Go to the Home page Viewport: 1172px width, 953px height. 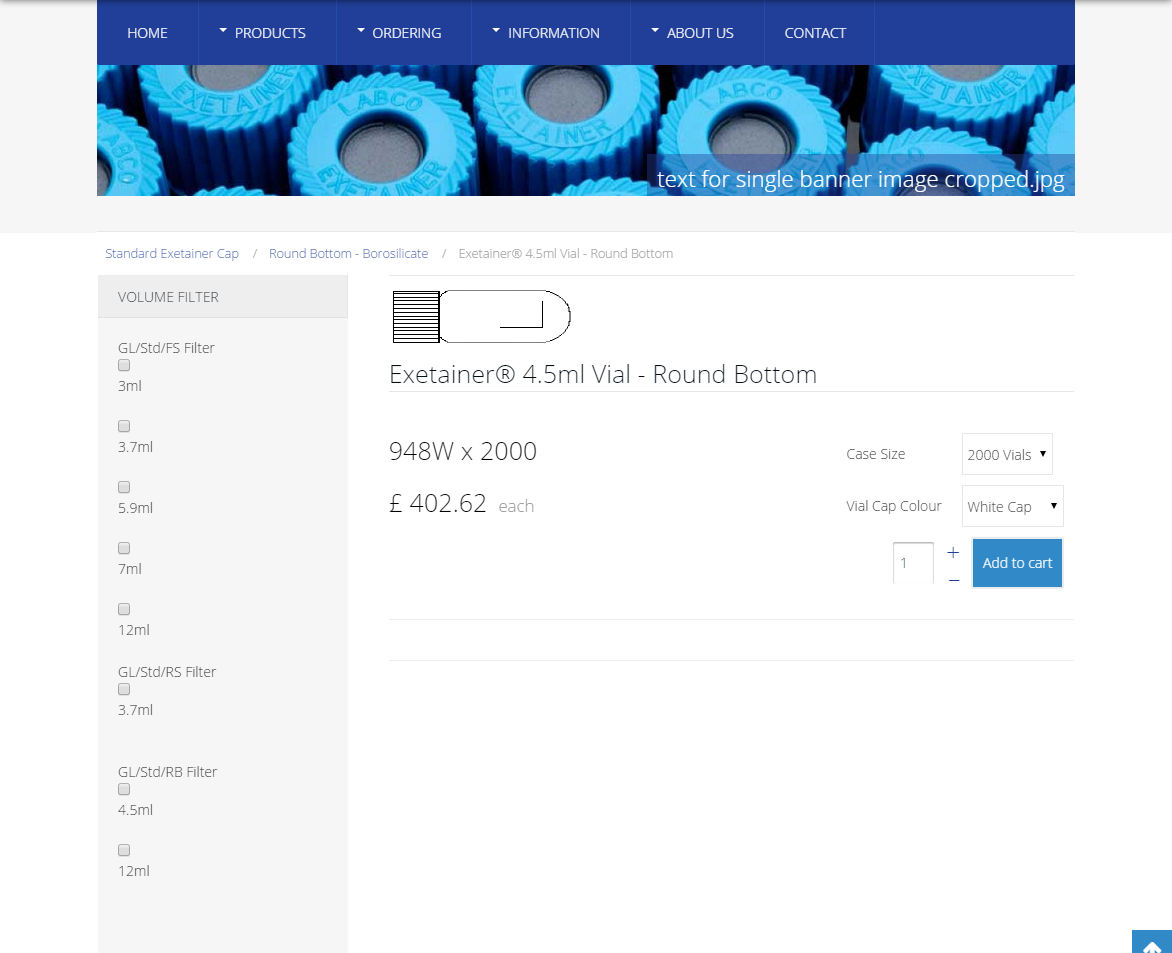tap(147, 33)
